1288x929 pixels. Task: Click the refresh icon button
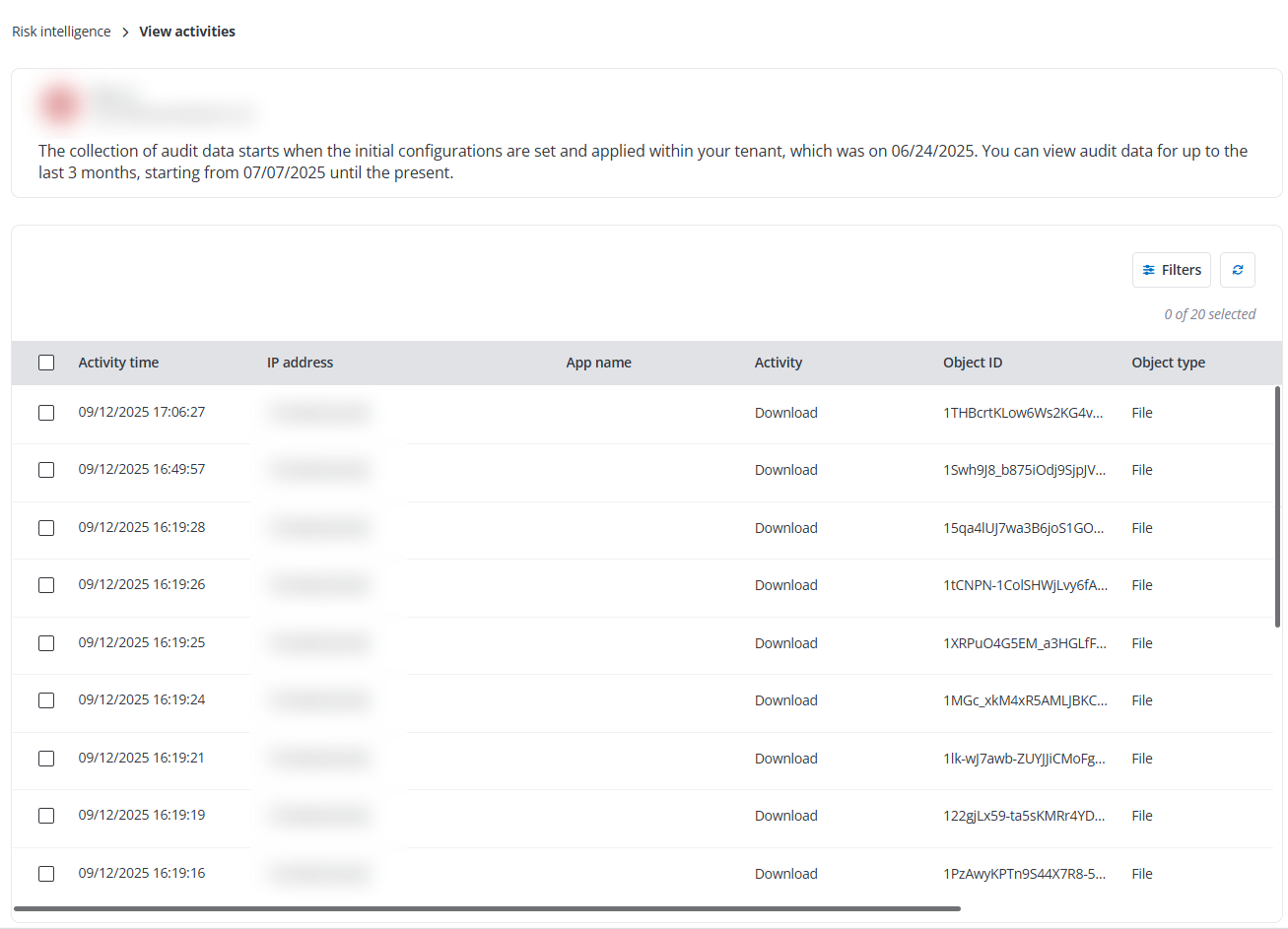(1237, 270)
